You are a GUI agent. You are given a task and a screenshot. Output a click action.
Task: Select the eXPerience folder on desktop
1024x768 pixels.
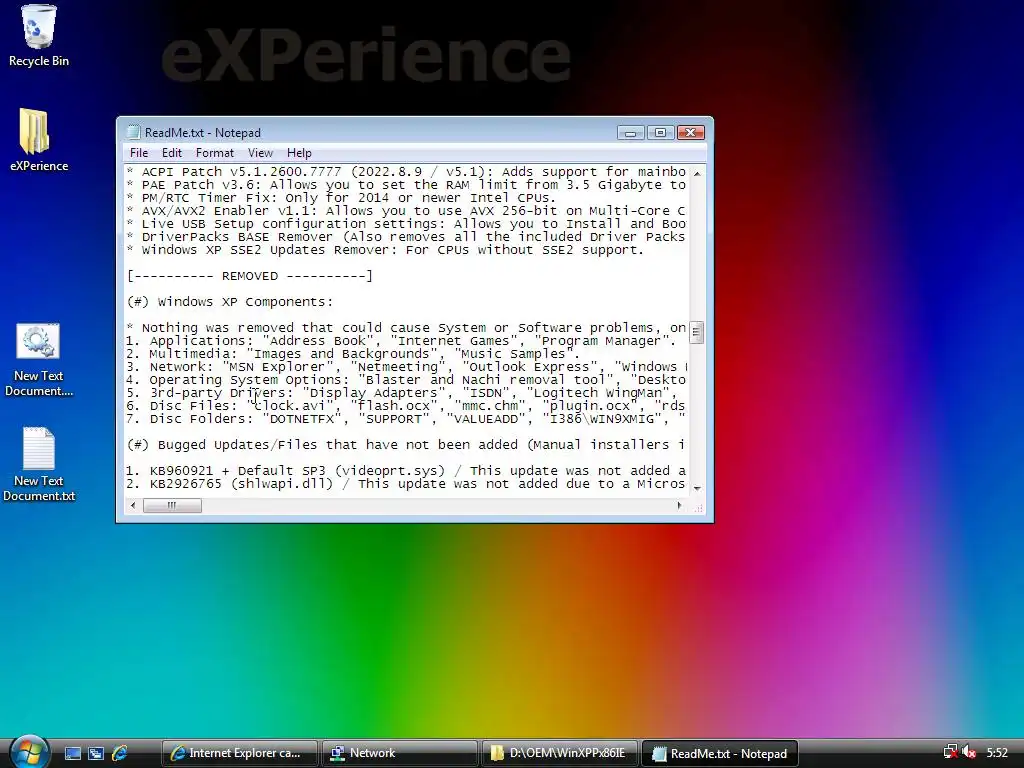[x=39, y=140]
